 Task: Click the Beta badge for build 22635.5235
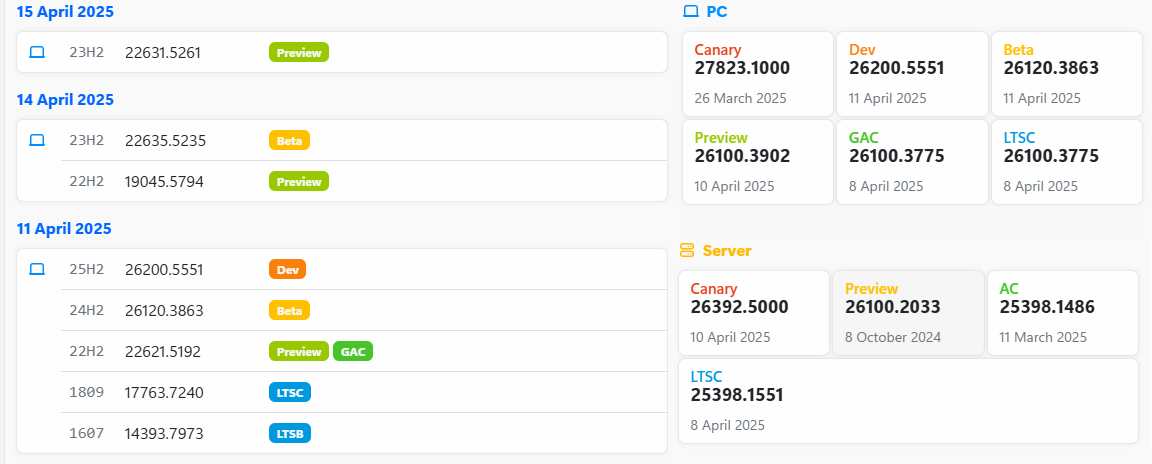click(289, 140)
